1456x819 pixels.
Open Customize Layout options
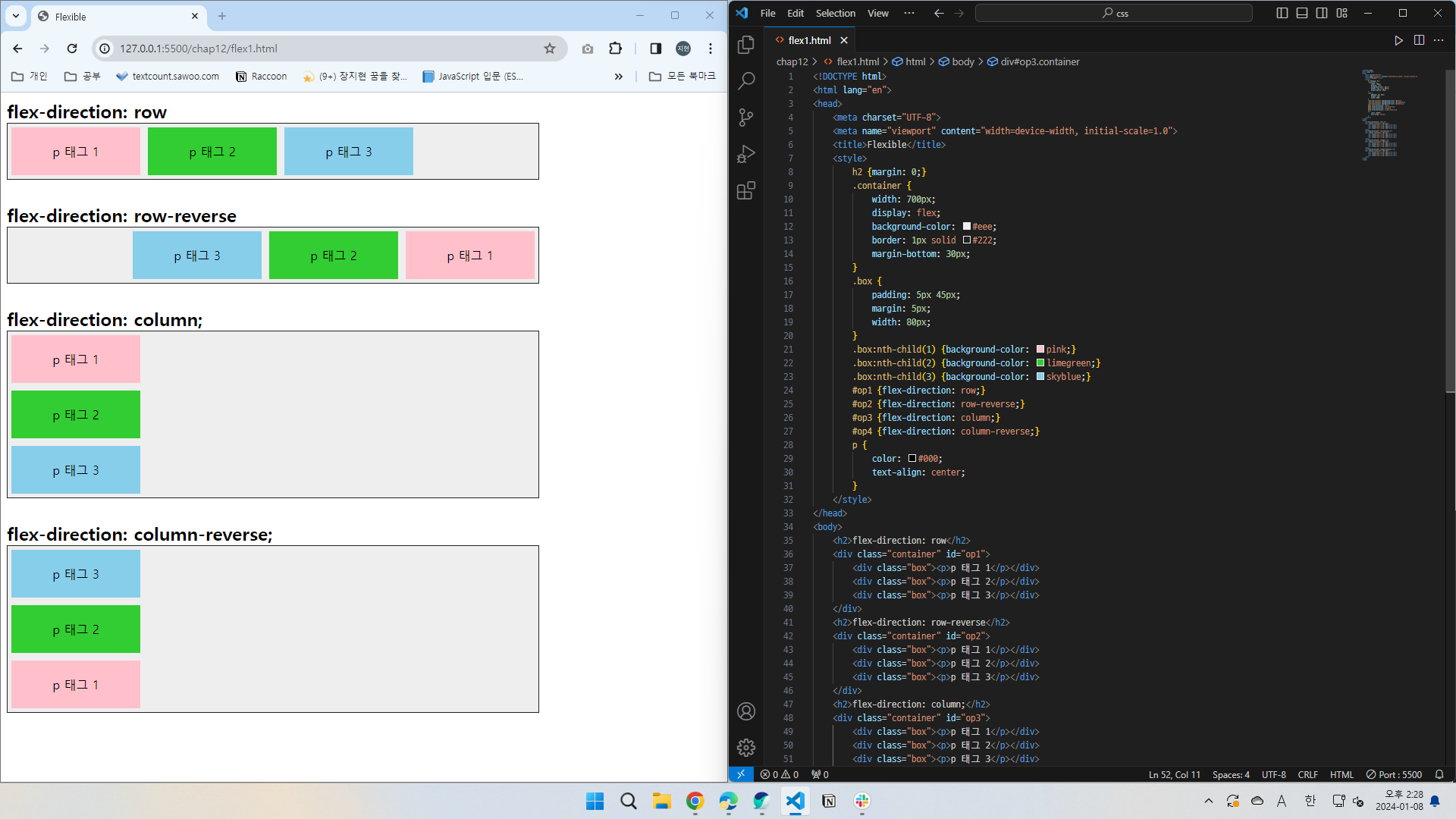[1342, 13]
